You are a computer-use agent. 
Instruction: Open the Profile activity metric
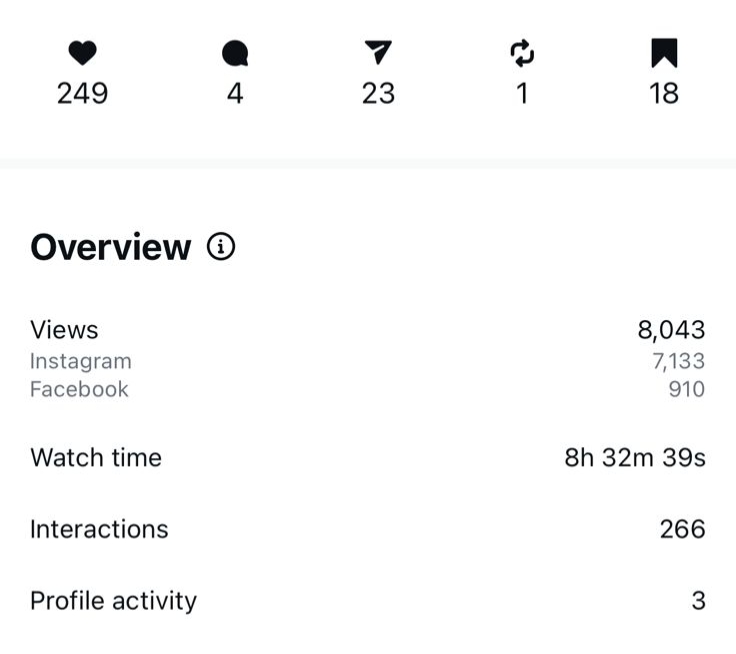pos(113,601)
